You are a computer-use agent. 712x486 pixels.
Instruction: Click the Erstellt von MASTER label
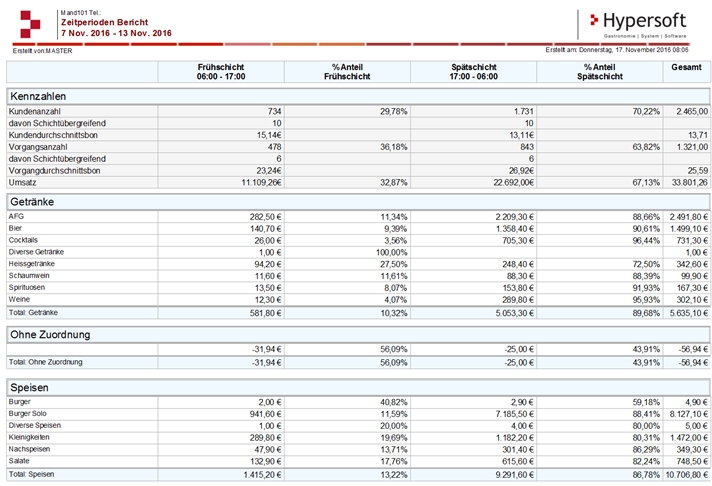point(42,51)
